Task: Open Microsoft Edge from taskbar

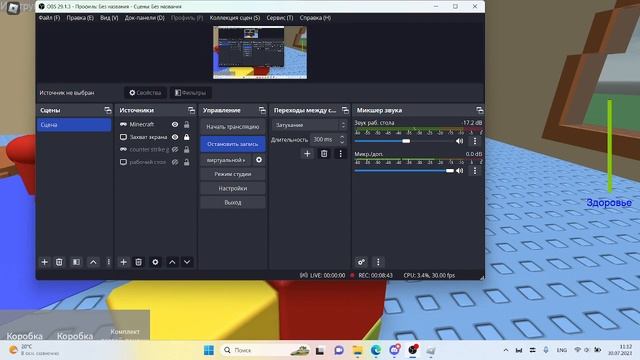Action: pos(376,350)
